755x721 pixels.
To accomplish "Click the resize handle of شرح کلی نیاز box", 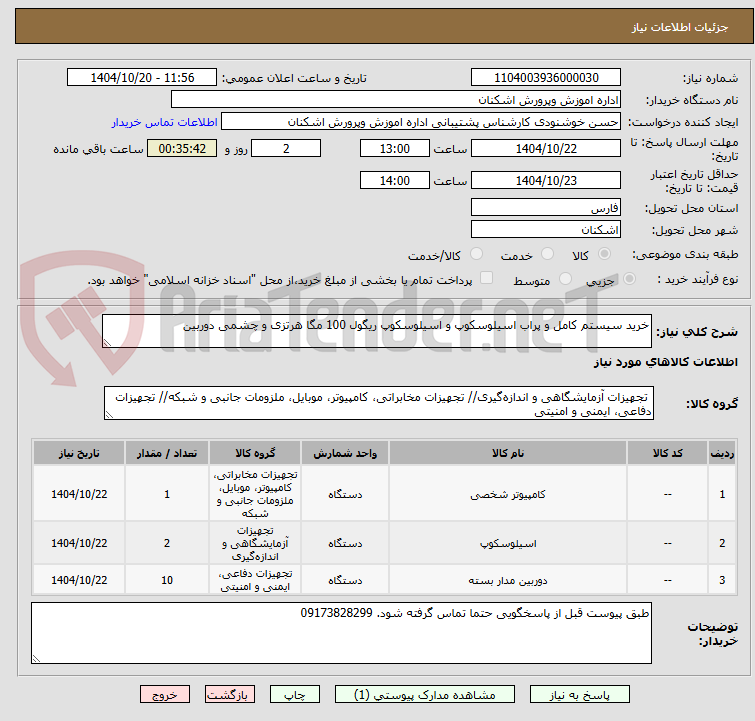I will [x=107, y=342].
